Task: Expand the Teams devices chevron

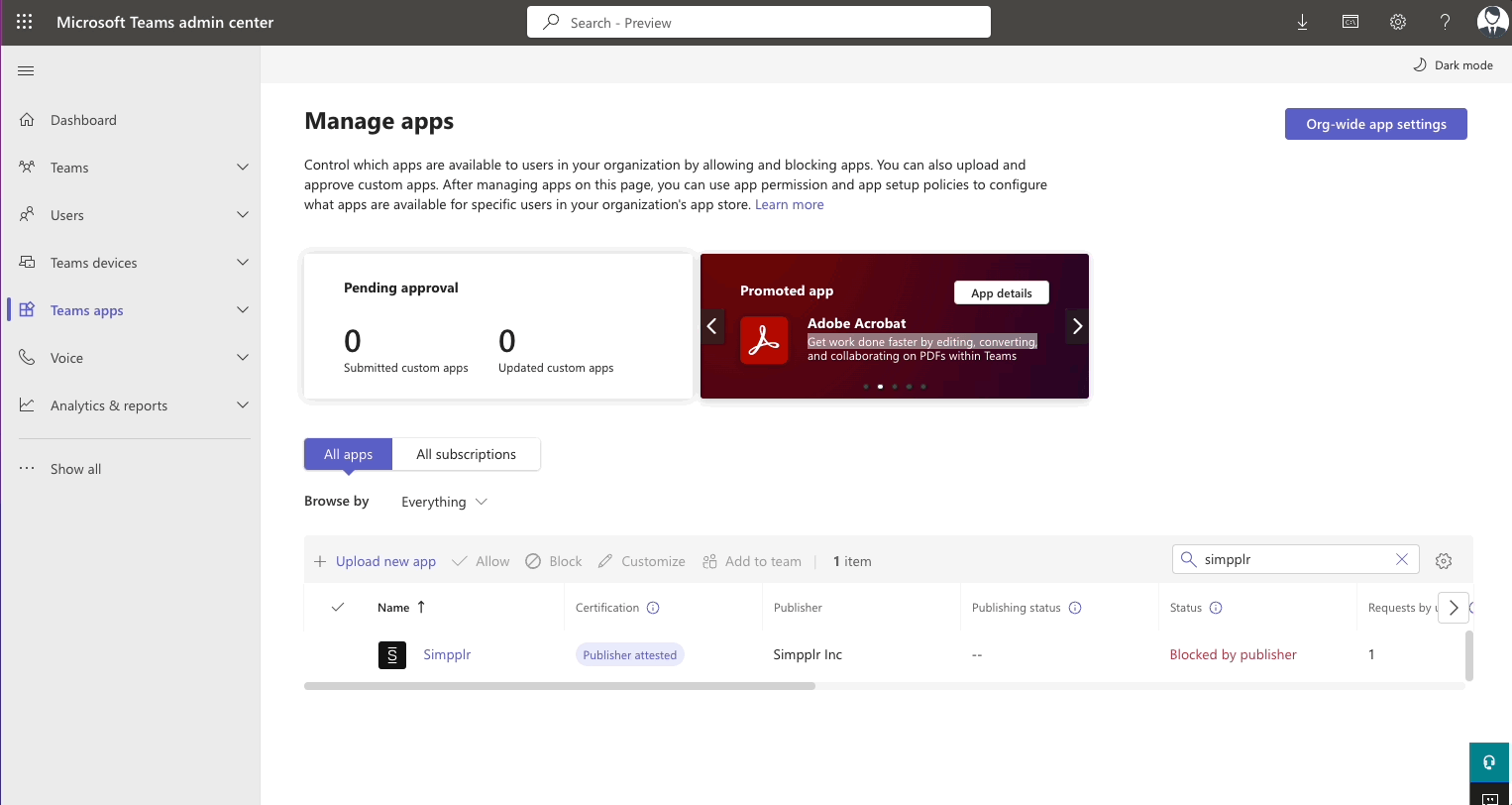Action: point(243,263)
